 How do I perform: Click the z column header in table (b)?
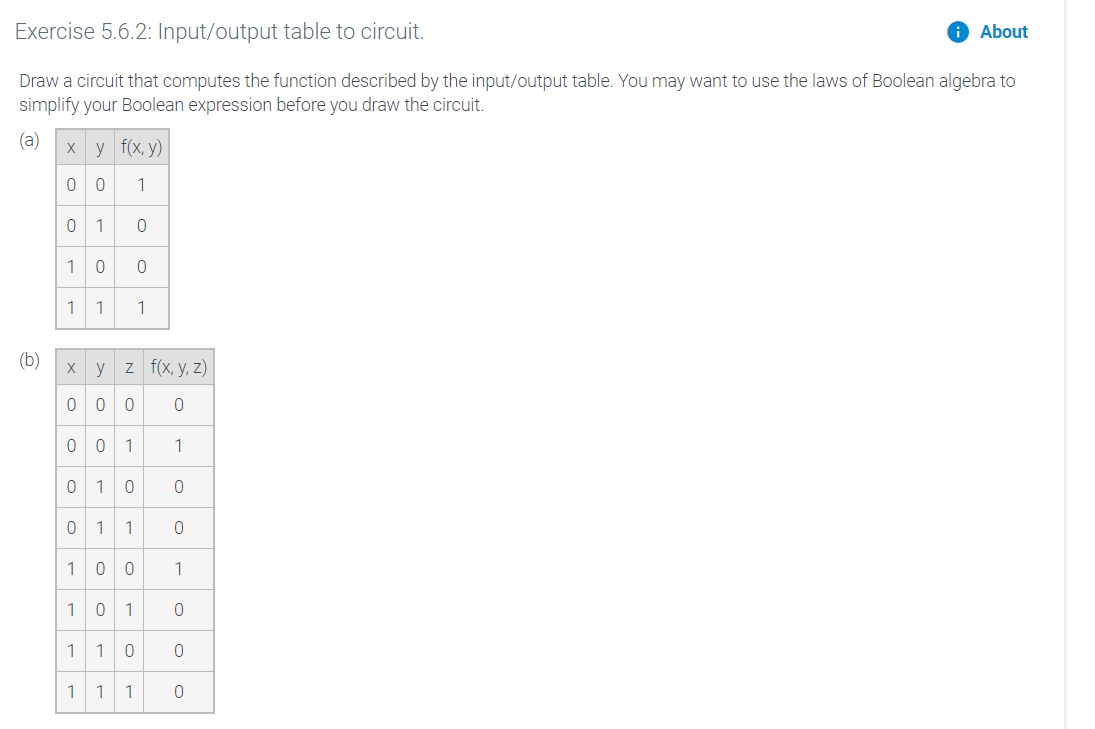pyautogui.click(x=128, y=366)
